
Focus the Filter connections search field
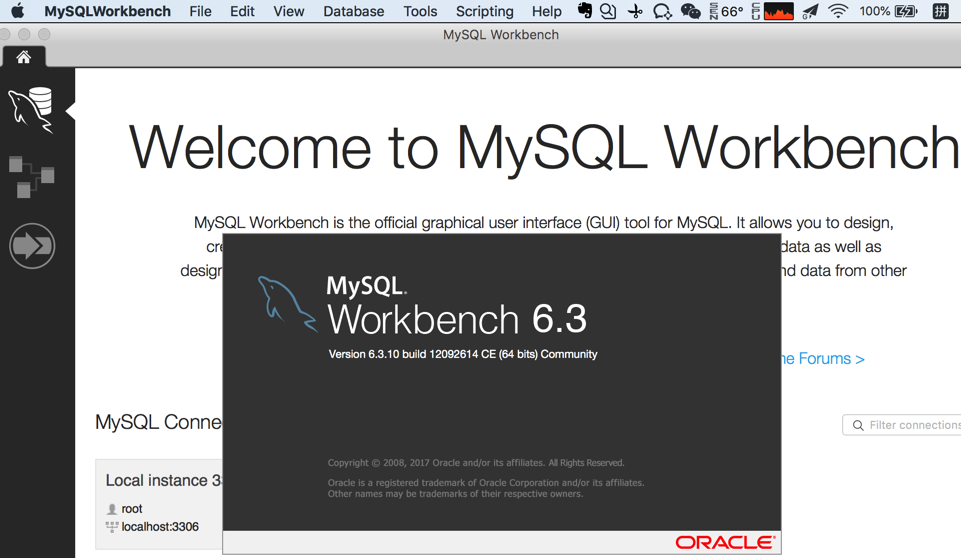pos(902,425)
